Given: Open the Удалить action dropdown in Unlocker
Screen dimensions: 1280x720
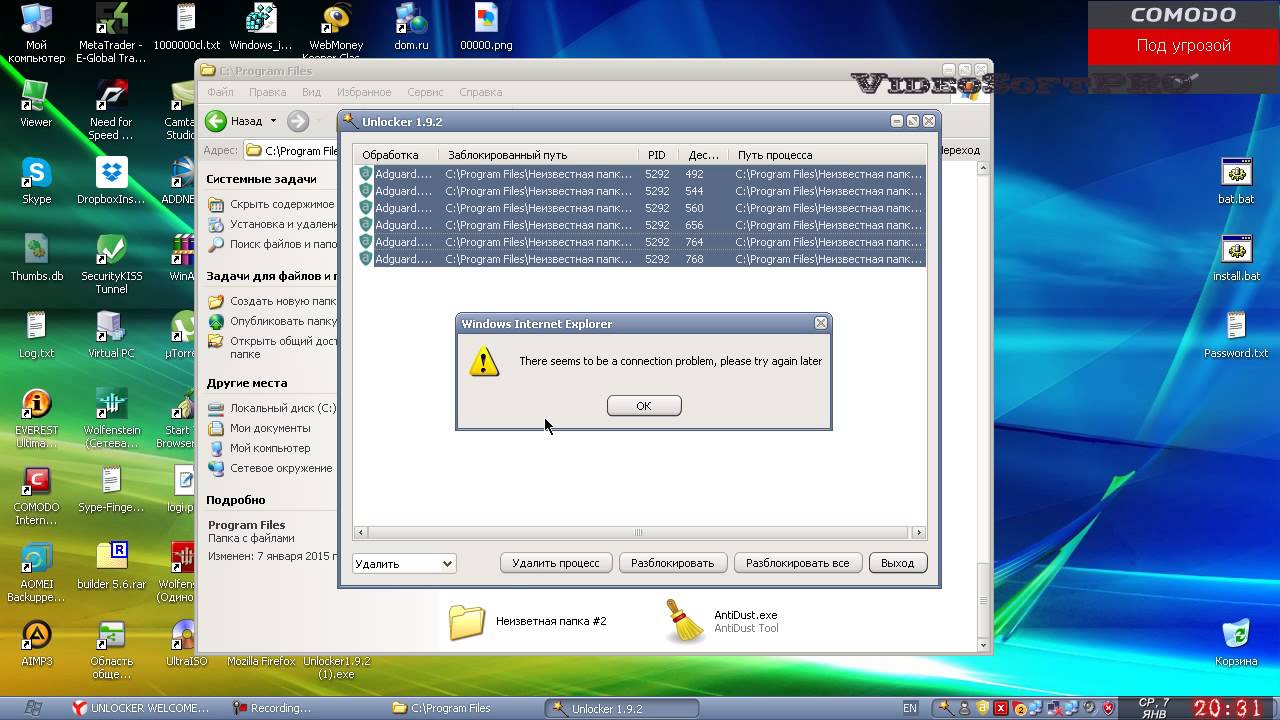Looking at the screenshot, I should pyautogui.click(x=404, y=564).
